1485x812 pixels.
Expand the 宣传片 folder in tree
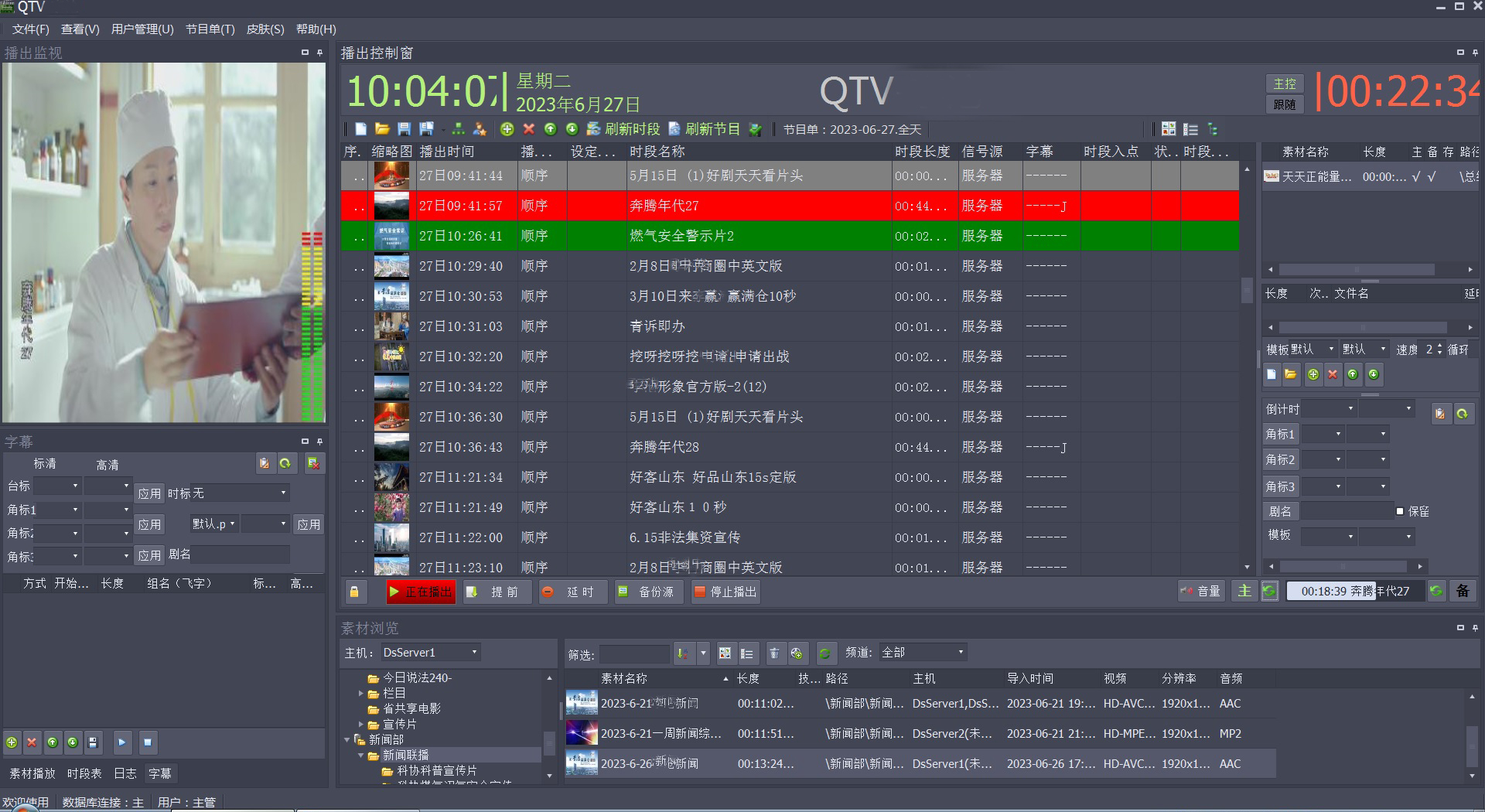click(x=360, y=725)
